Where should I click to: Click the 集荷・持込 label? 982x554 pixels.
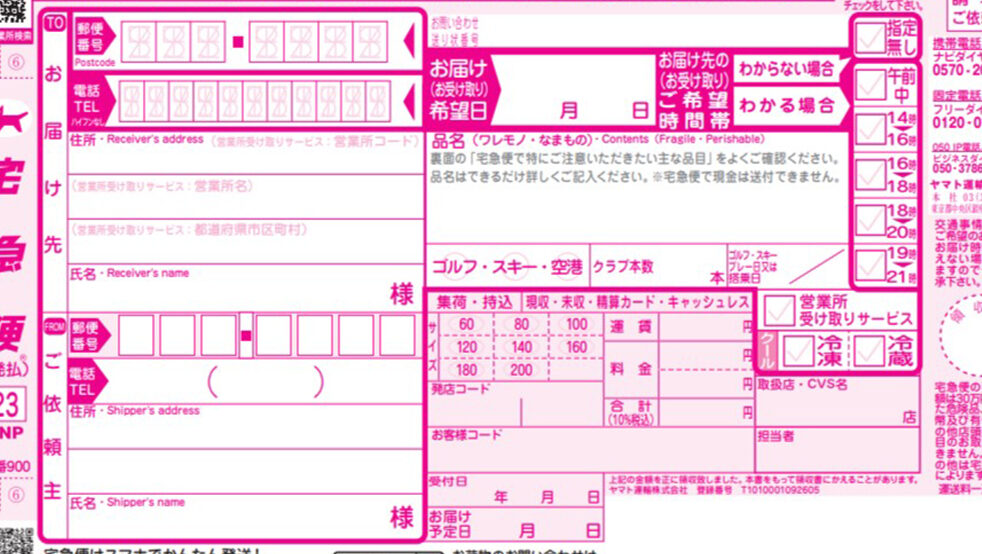(474, 303)
